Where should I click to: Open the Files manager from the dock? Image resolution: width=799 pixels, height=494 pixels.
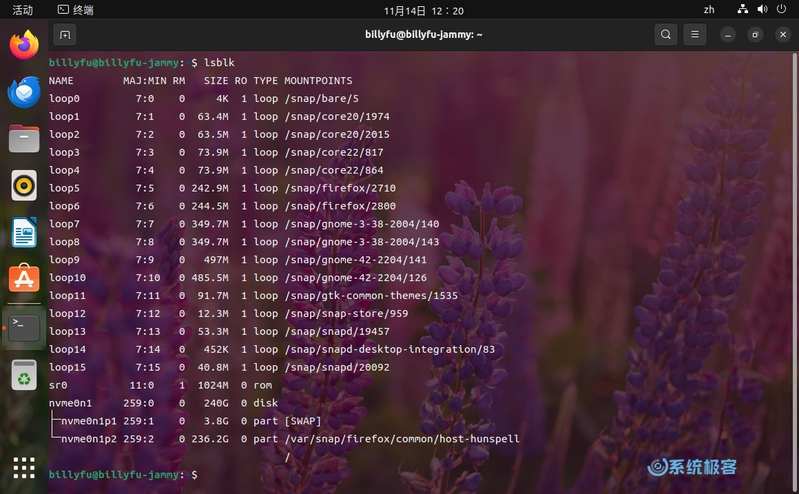click(x=24, y=139)
